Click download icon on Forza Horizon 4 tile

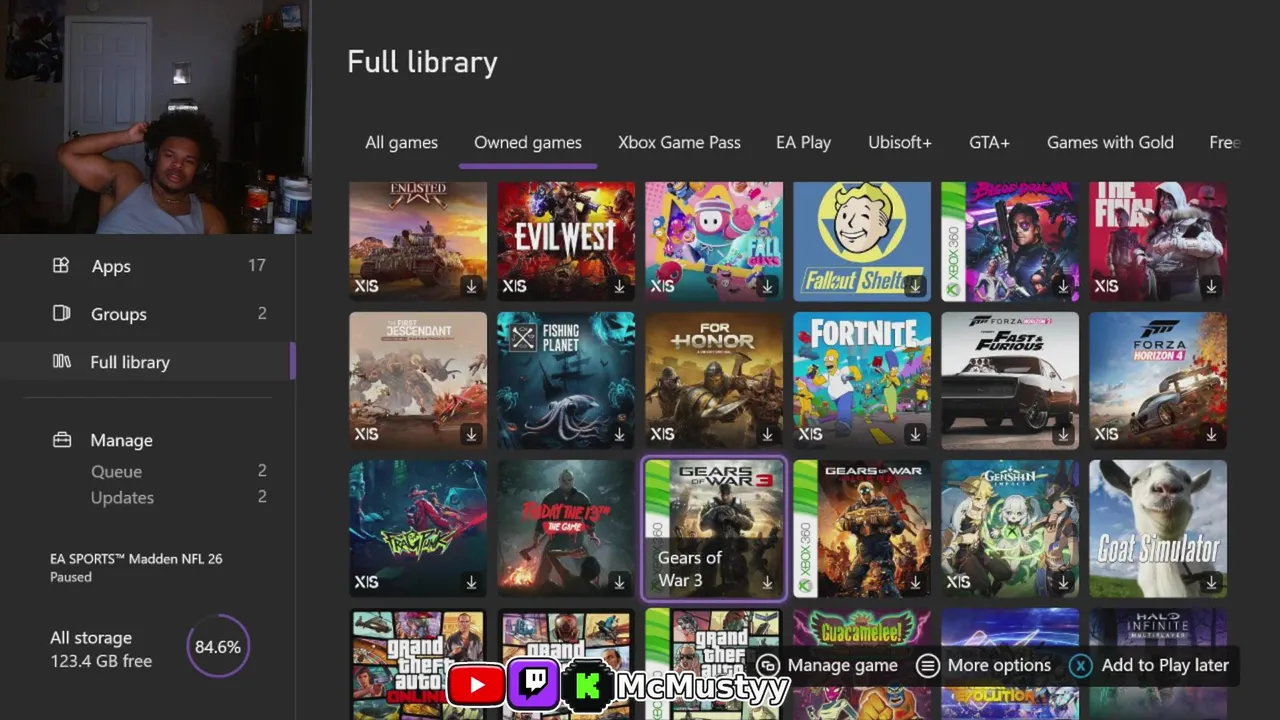1211,434
